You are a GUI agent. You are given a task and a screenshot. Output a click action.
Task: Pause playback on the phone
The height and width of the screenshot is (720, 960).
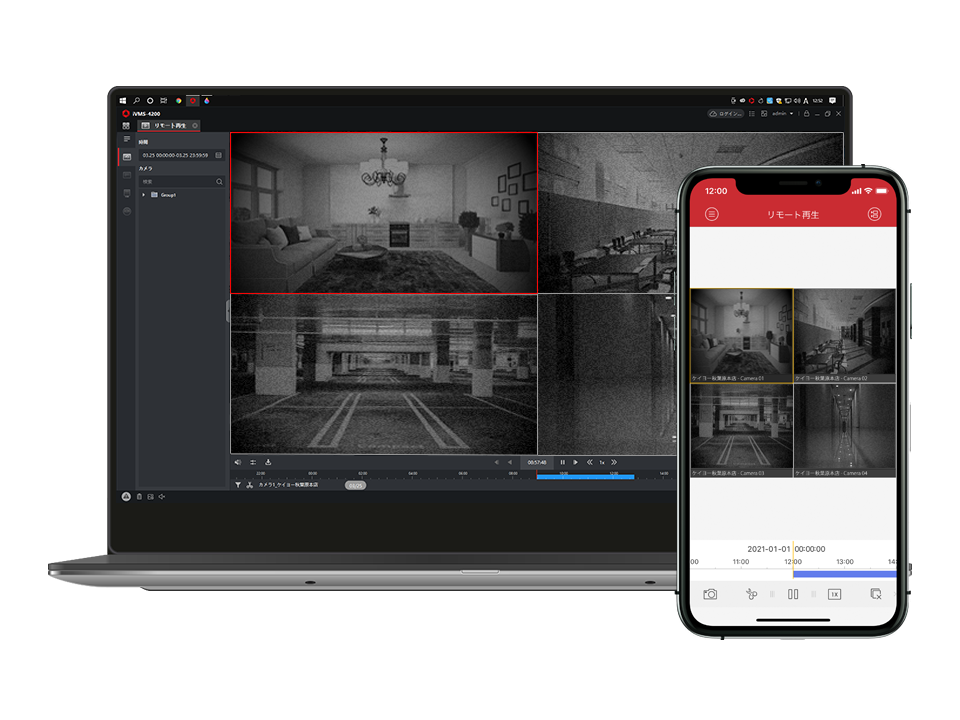[x=793, y=594]
